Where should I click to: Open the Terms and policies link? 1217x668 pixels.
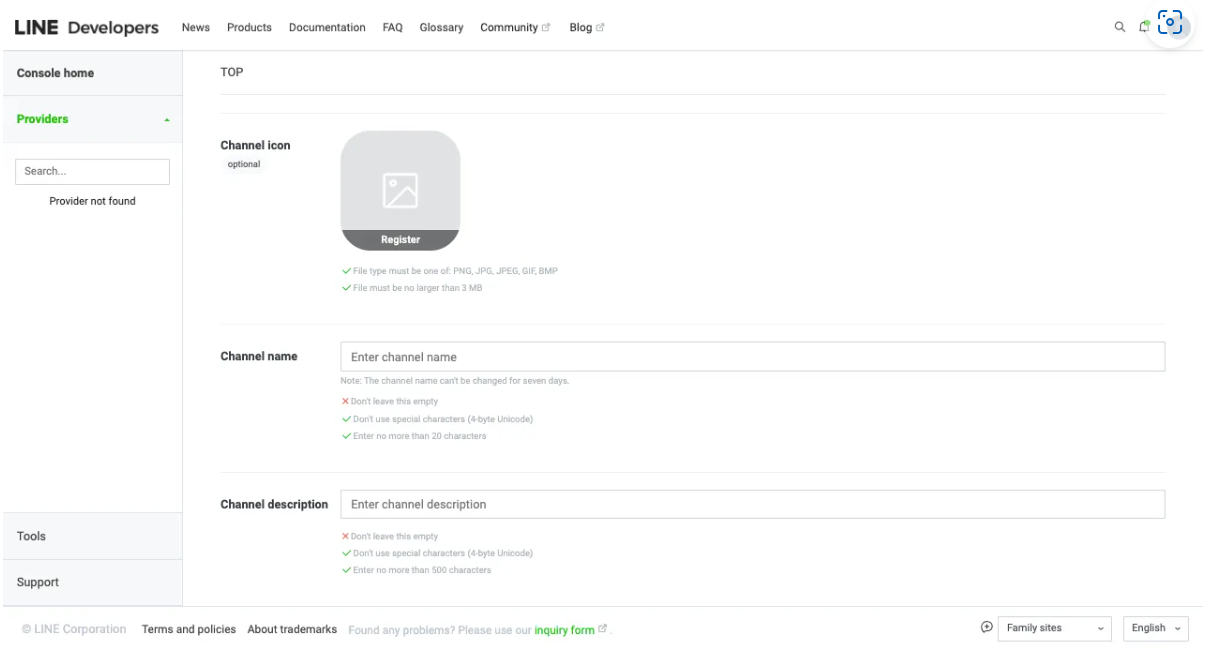point(189,629)
